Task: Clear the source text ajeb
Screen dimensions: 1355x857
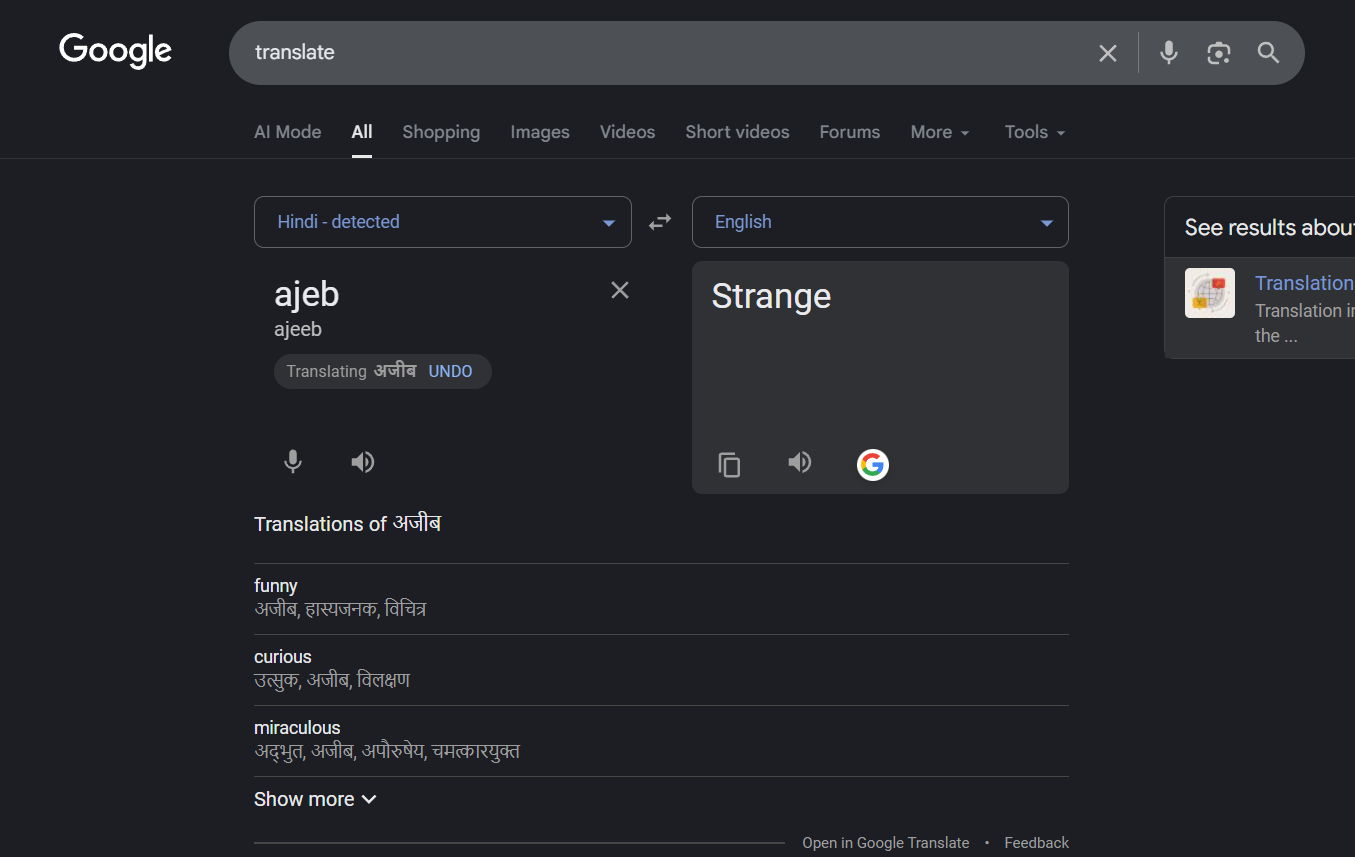Action: 620,290
